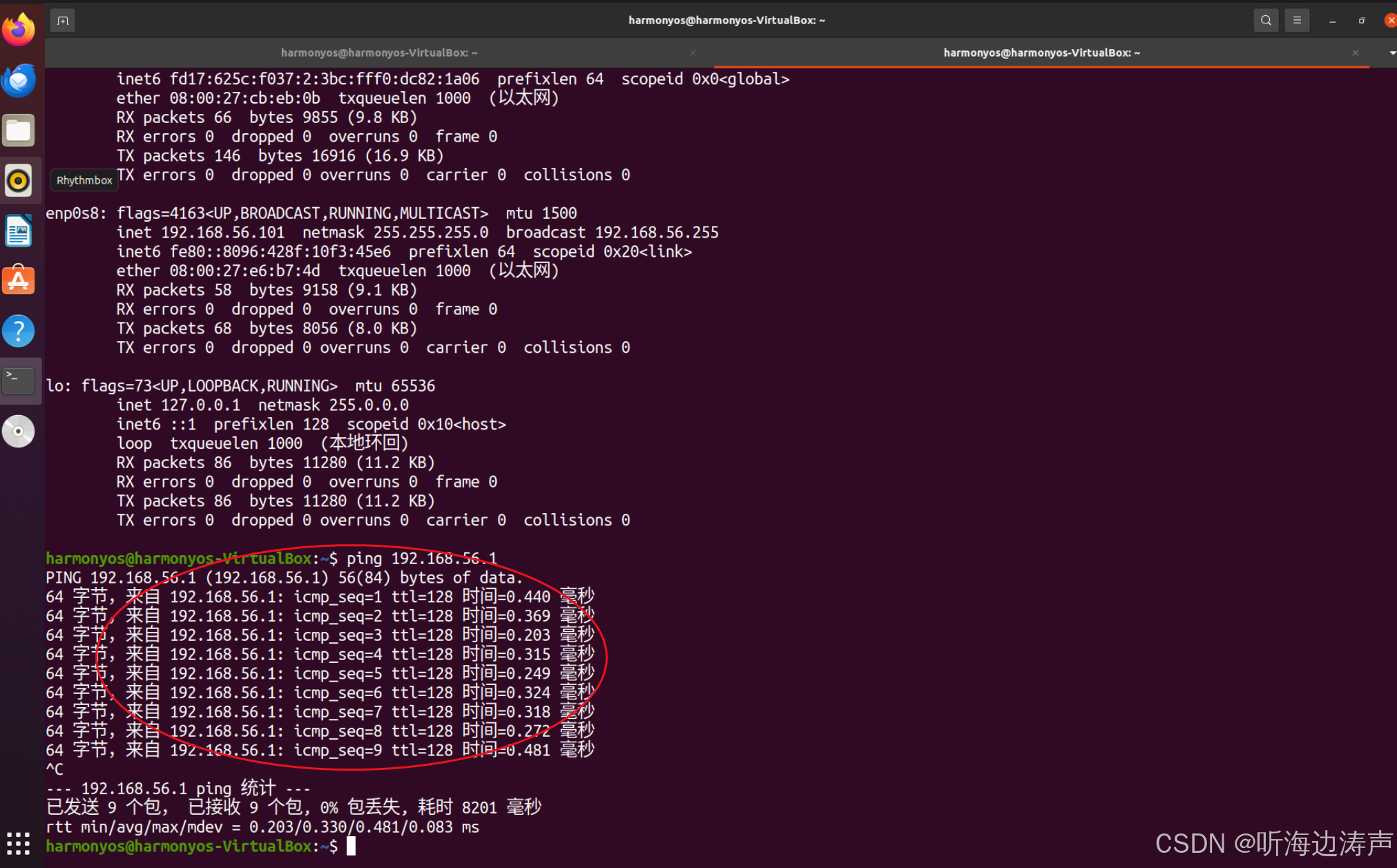Click the '已发送 9 个包' summary line

[293, 807]
